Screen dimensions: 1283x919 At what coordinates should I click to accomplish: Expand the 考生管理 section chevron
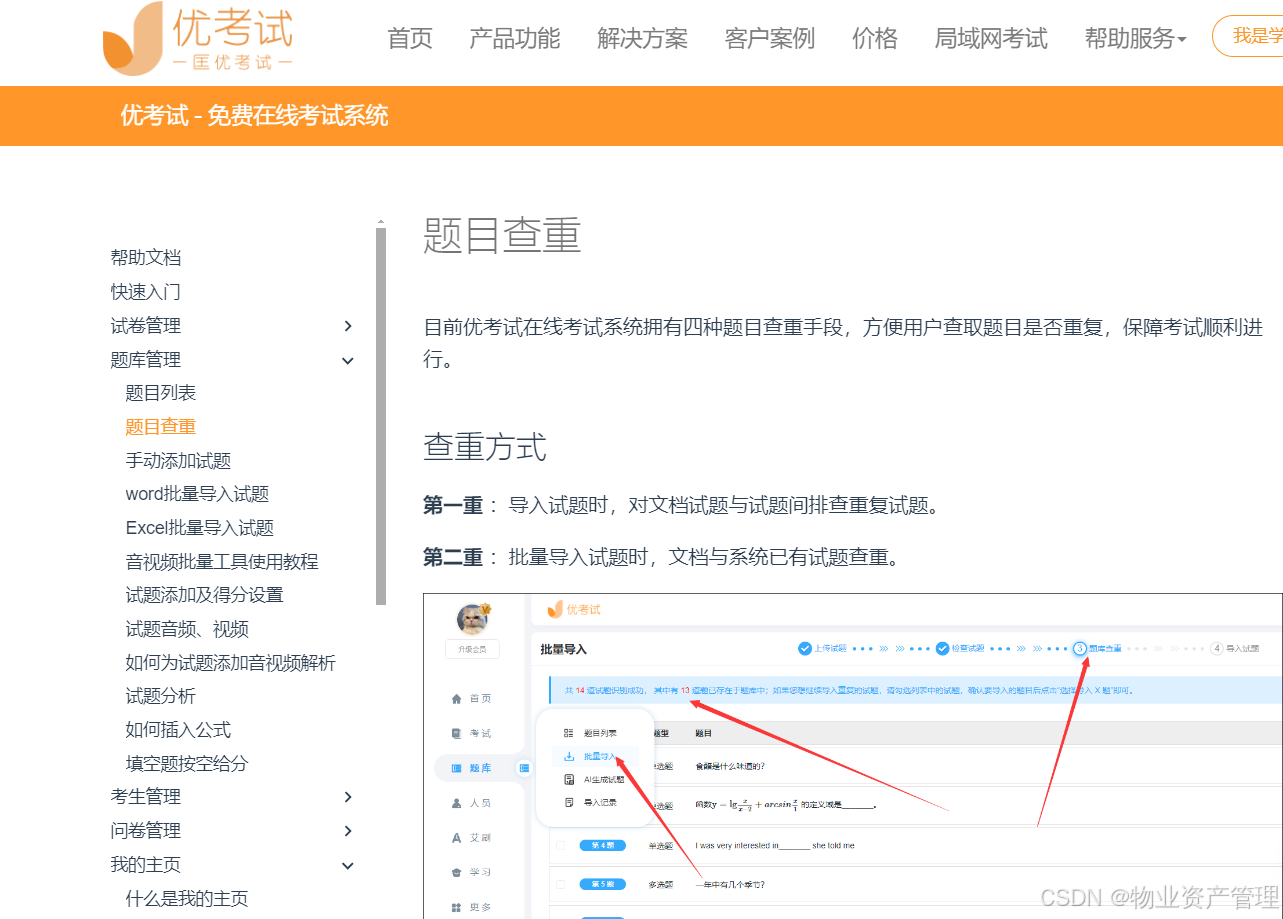point(348,797)
